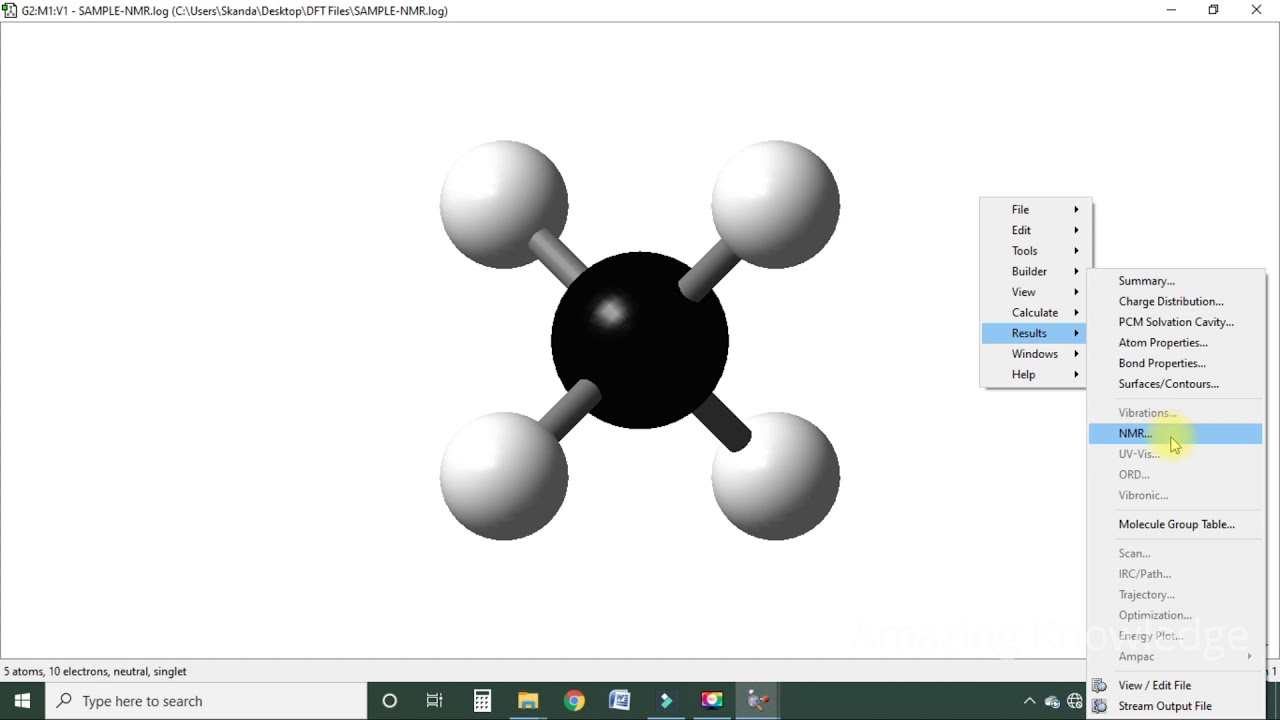The width and height of the screenshot is (1280, 720).
Task: Open Bond Properties from the submenu
Action: 1175,363
